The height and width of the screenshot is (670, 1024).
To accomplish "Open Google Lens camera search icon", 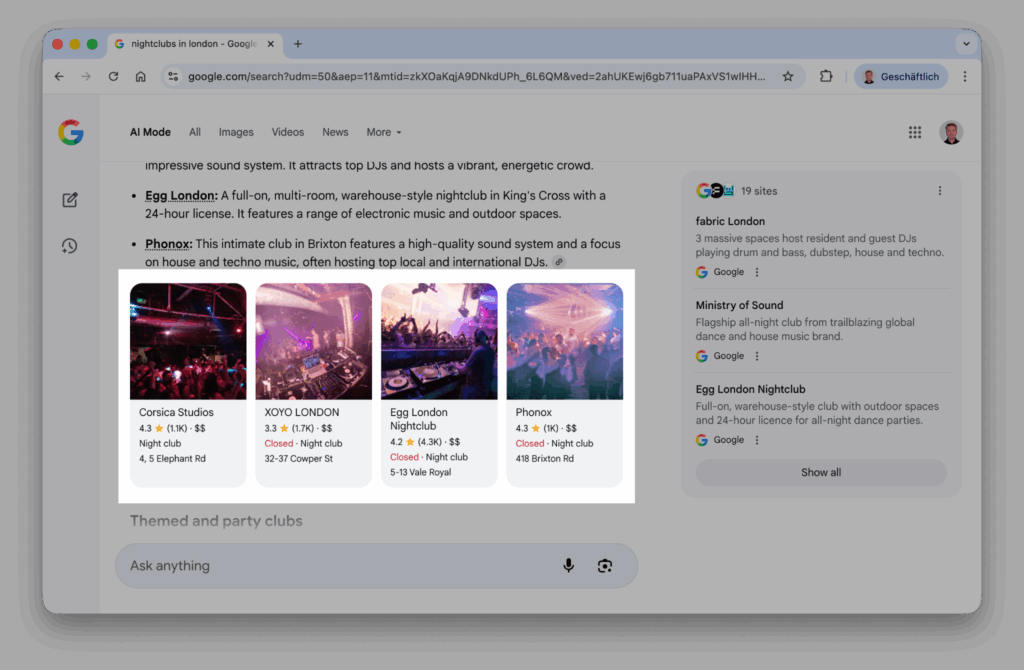I will (605, 566).
